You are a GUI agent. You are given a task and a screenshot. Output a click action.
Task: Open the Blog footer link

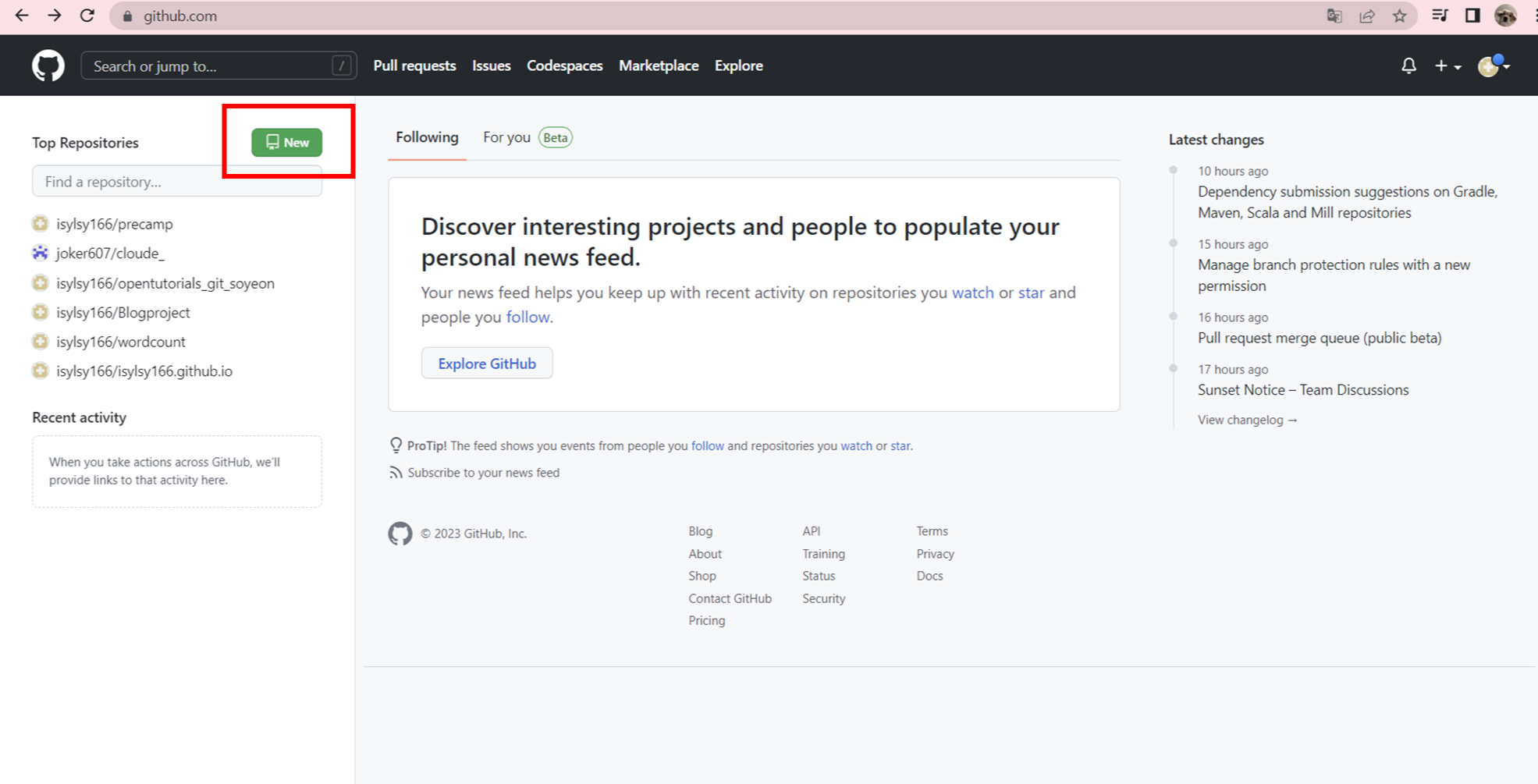700,531
